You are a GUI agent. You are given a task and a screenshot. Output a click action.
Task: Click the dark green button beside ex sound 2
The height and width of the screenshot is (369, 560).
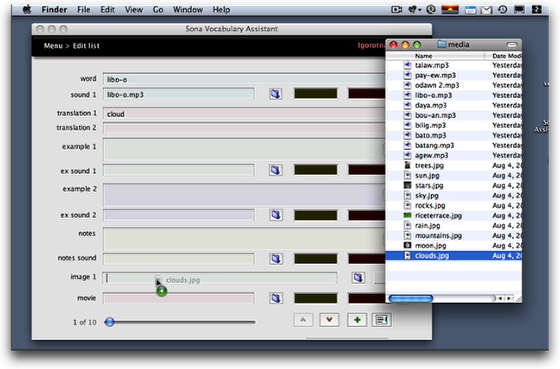tap(316, 215)
